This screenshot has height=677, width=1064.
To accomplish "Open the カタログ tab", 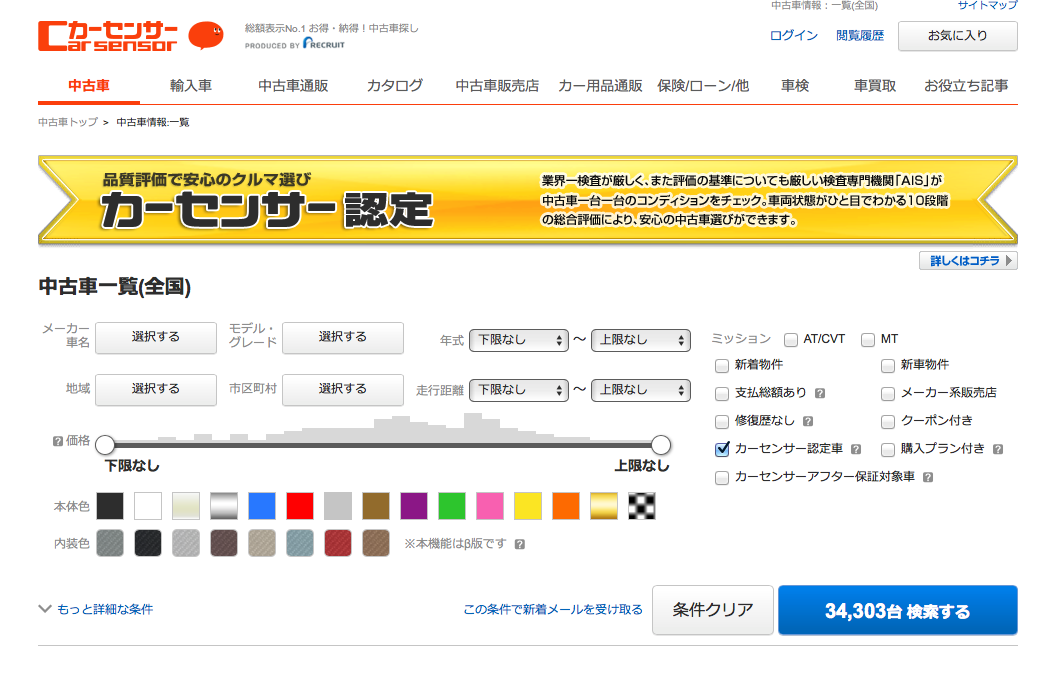I will click(395, 86).
